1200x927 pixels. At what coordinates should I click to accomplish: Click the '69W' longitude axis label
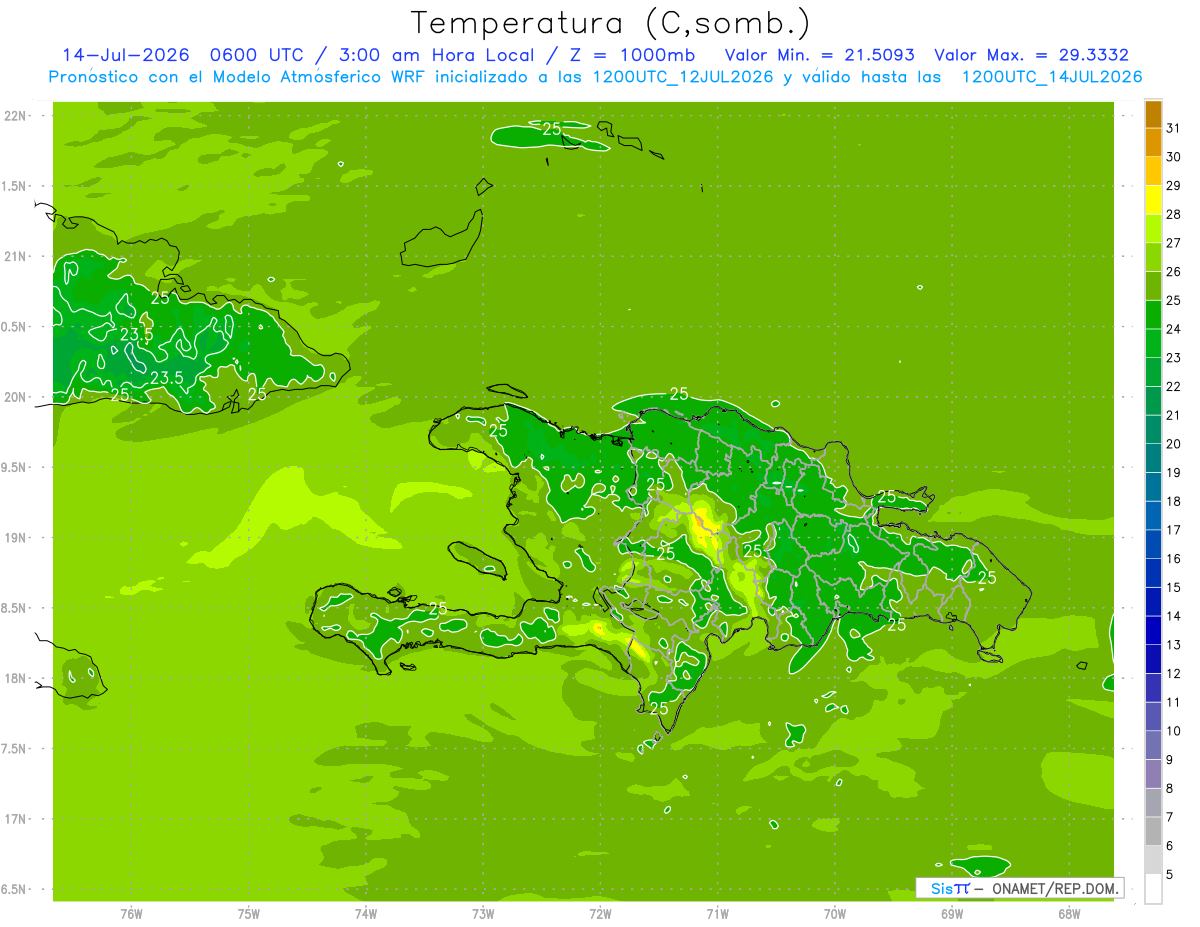pos(952,913)
